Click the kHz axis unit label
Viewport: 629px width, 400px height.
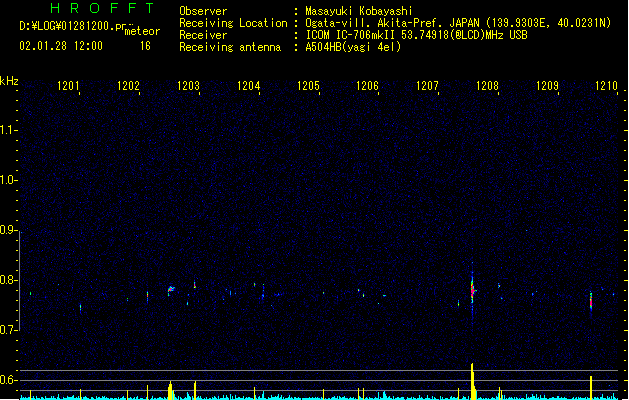pyautogui.click(x=9, y=81)
